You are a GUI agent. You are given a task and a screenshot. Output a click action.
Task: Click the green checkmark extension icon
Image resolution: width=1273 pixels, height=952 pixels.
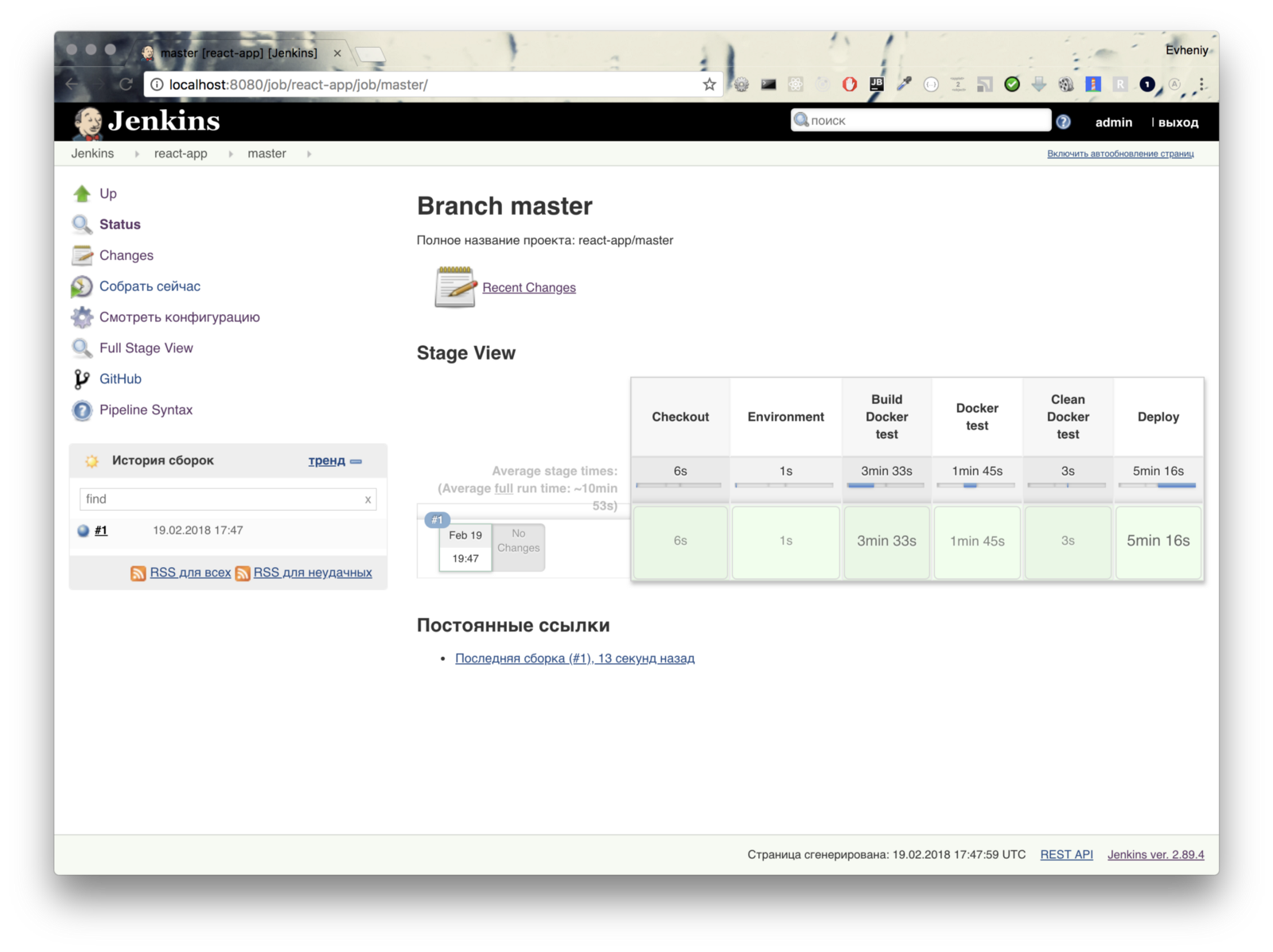click(1012, 84)
